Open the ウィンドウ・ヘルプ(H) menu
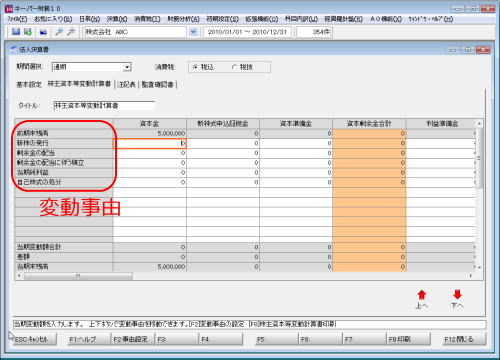Viewport: 500px width, 360px height. [431, 19]
